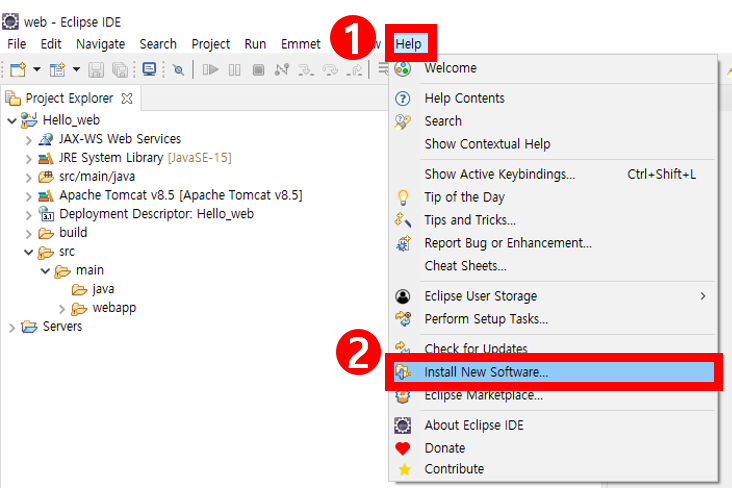The height and width of the screenshot is (488, 732).
Task: Click the Step Return arrow icon
Action: tap(354, 70)
